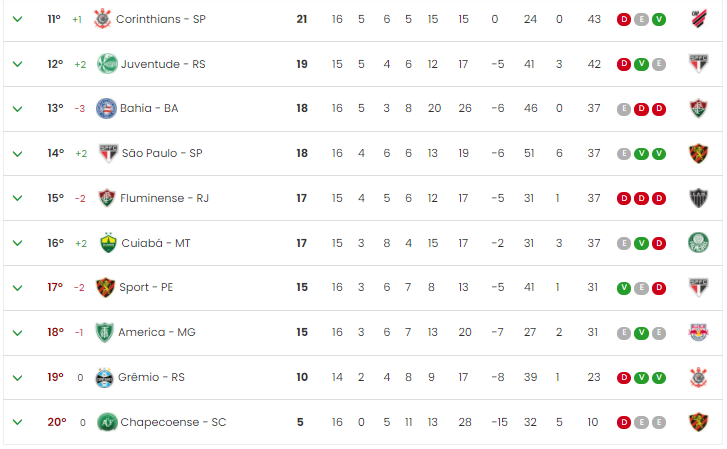Click the Cuiabá team crest

(x=108, y=243)
